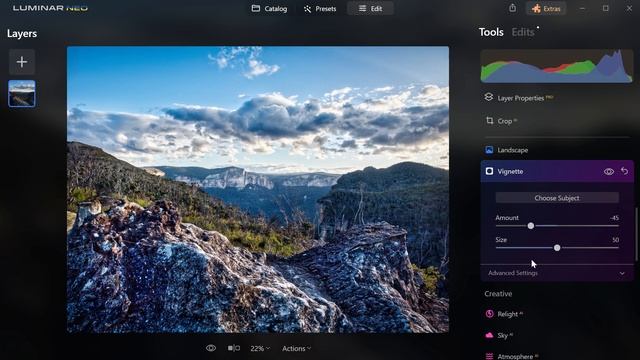Click the histogram display

tap(557, 66)
